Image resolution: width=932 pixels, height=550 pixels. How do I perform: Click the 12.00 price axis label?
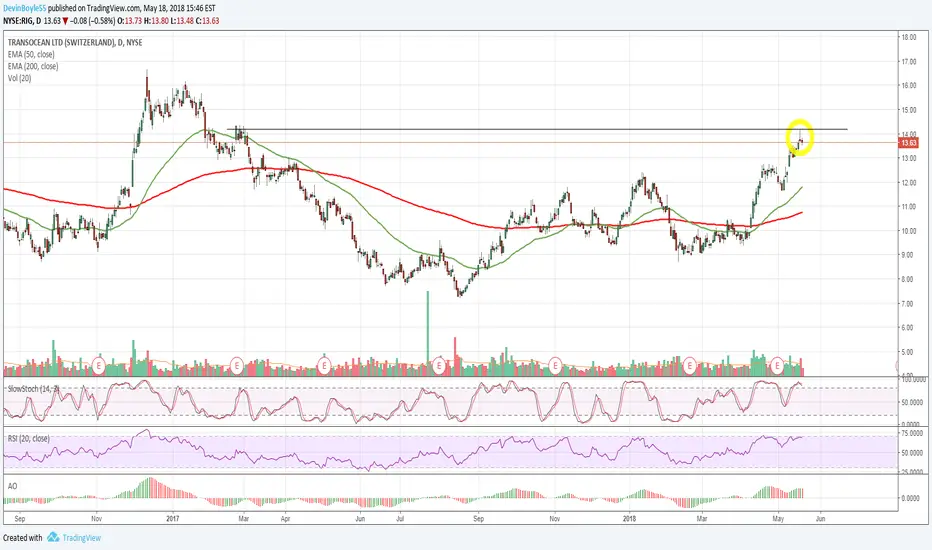tap(909, 183)
